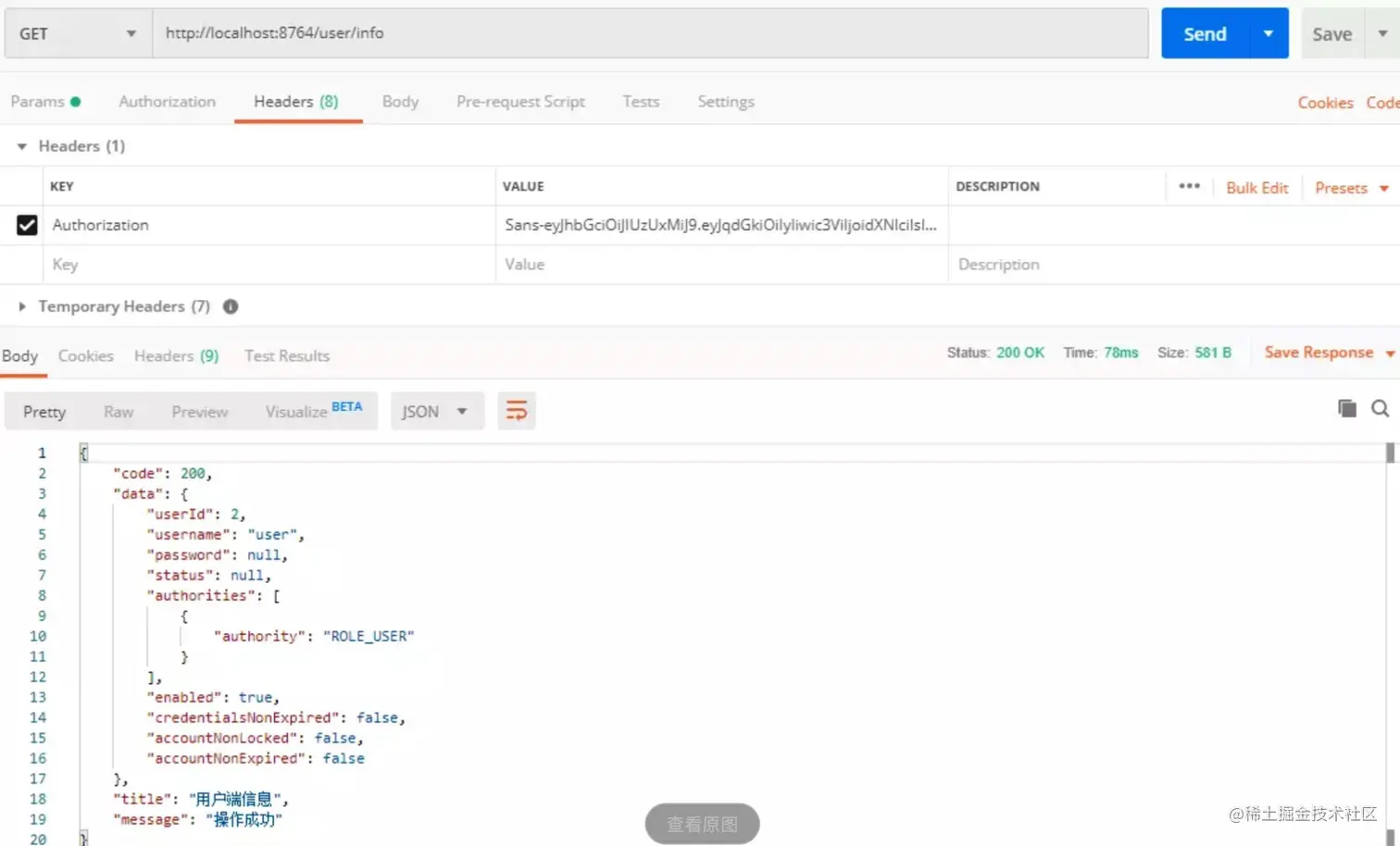Switch to the request Authorization tab
The height and width of the screenshot is (846, 1400).
point(168,102)
